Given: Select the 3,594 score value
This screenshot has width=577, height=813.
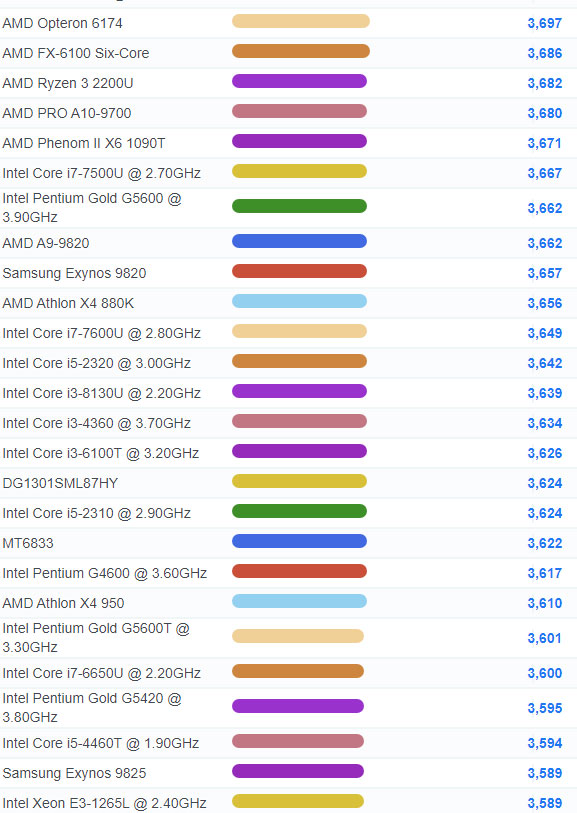Looking at the screenshot, I should point(545,744).
